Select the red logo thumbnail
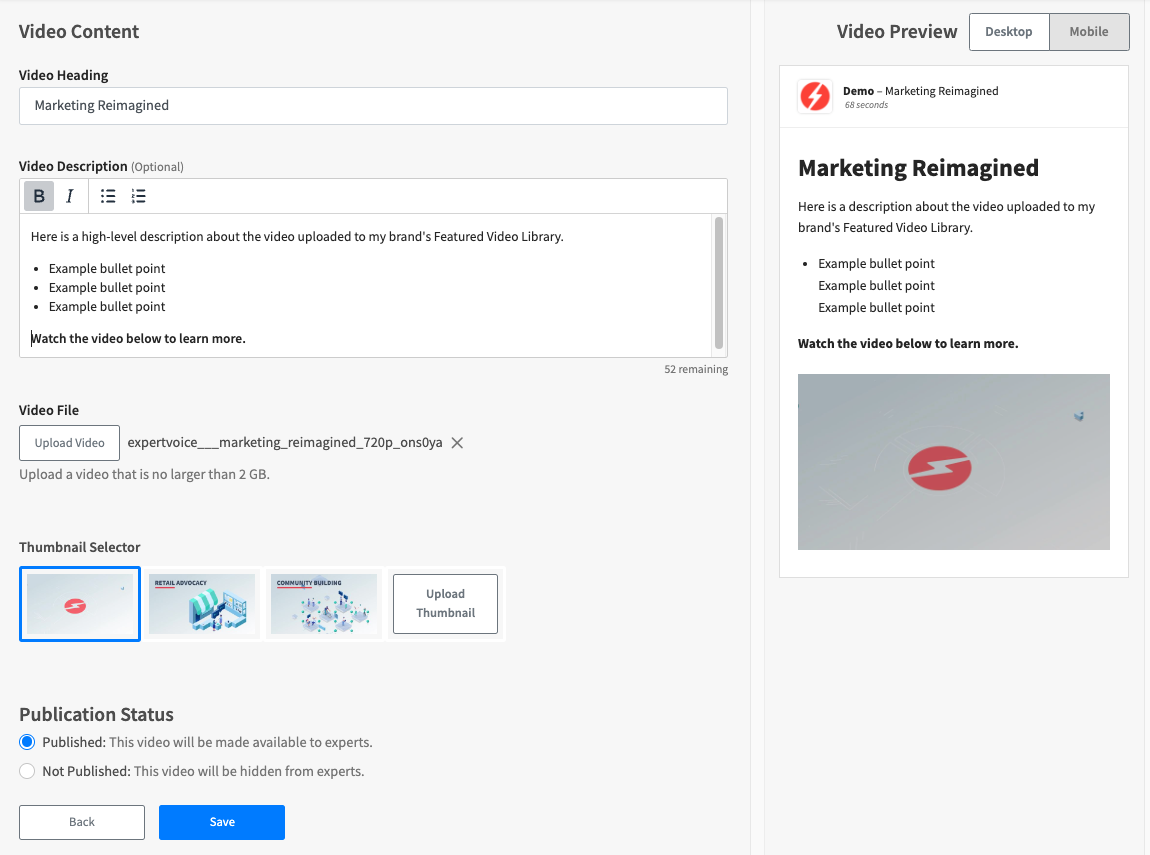1150x855 pixels. [x=80, y=603]
